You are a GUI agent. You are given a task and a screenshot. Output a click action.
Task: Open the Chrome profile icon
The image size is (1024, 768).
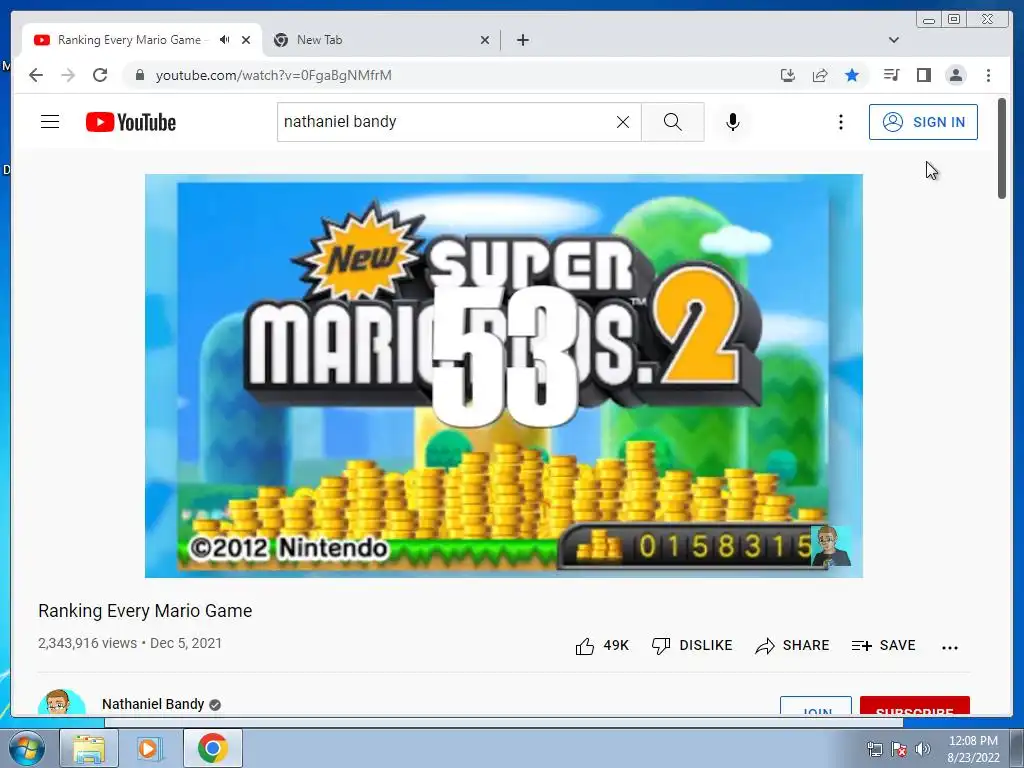[955, 75]
